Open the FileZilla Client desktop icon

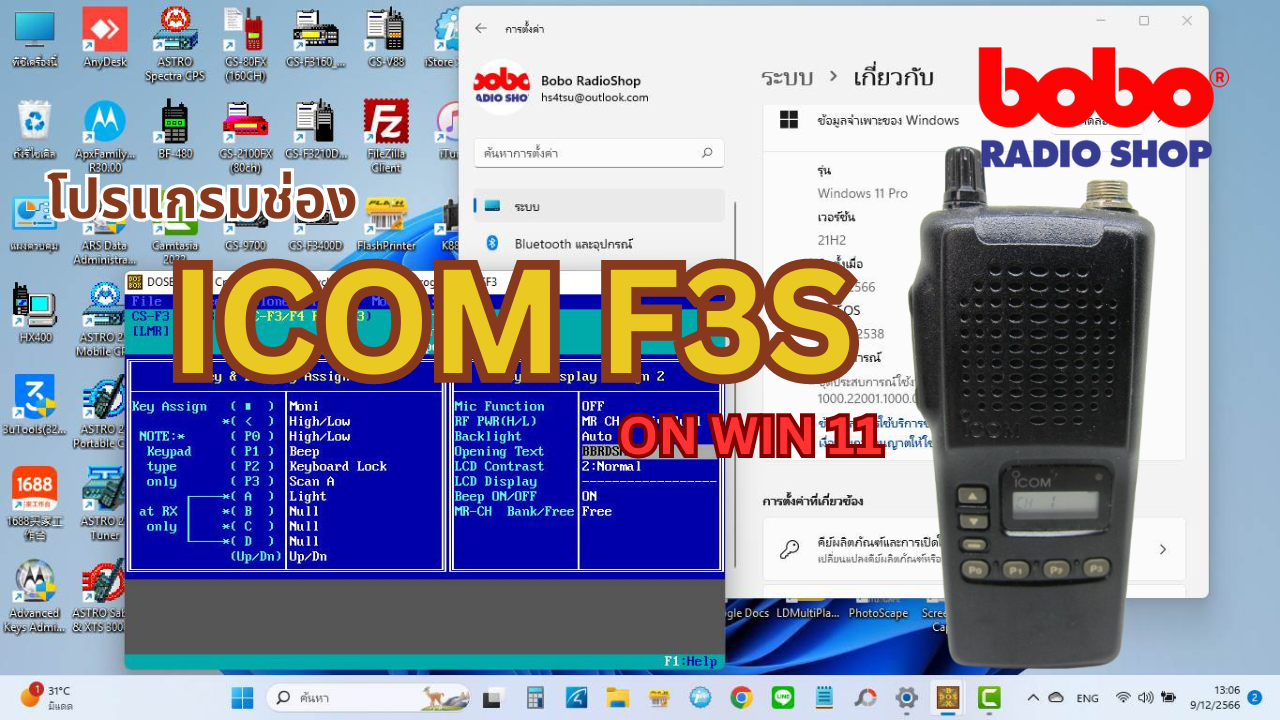(x=385, y=129)
